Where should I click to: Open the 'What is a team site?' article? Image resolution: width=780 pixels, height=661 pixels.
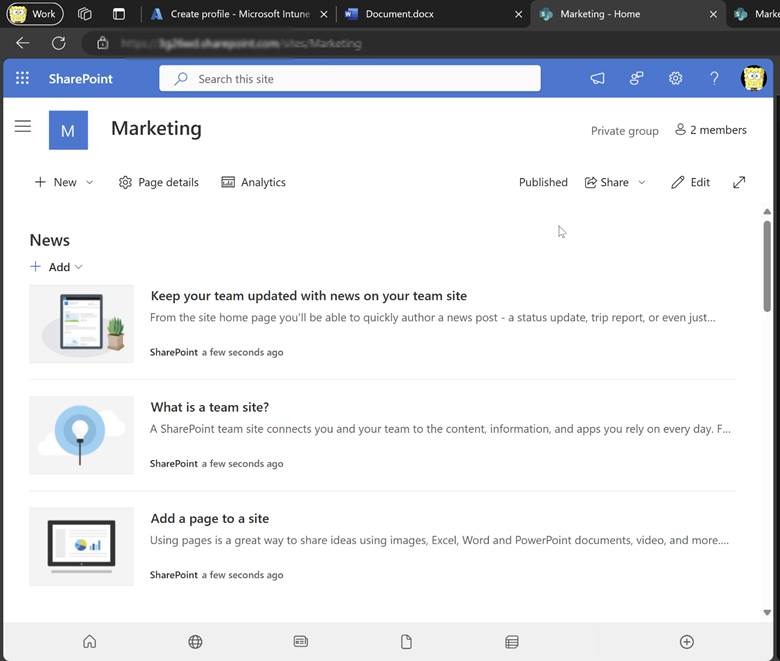[x=209, y=407]
